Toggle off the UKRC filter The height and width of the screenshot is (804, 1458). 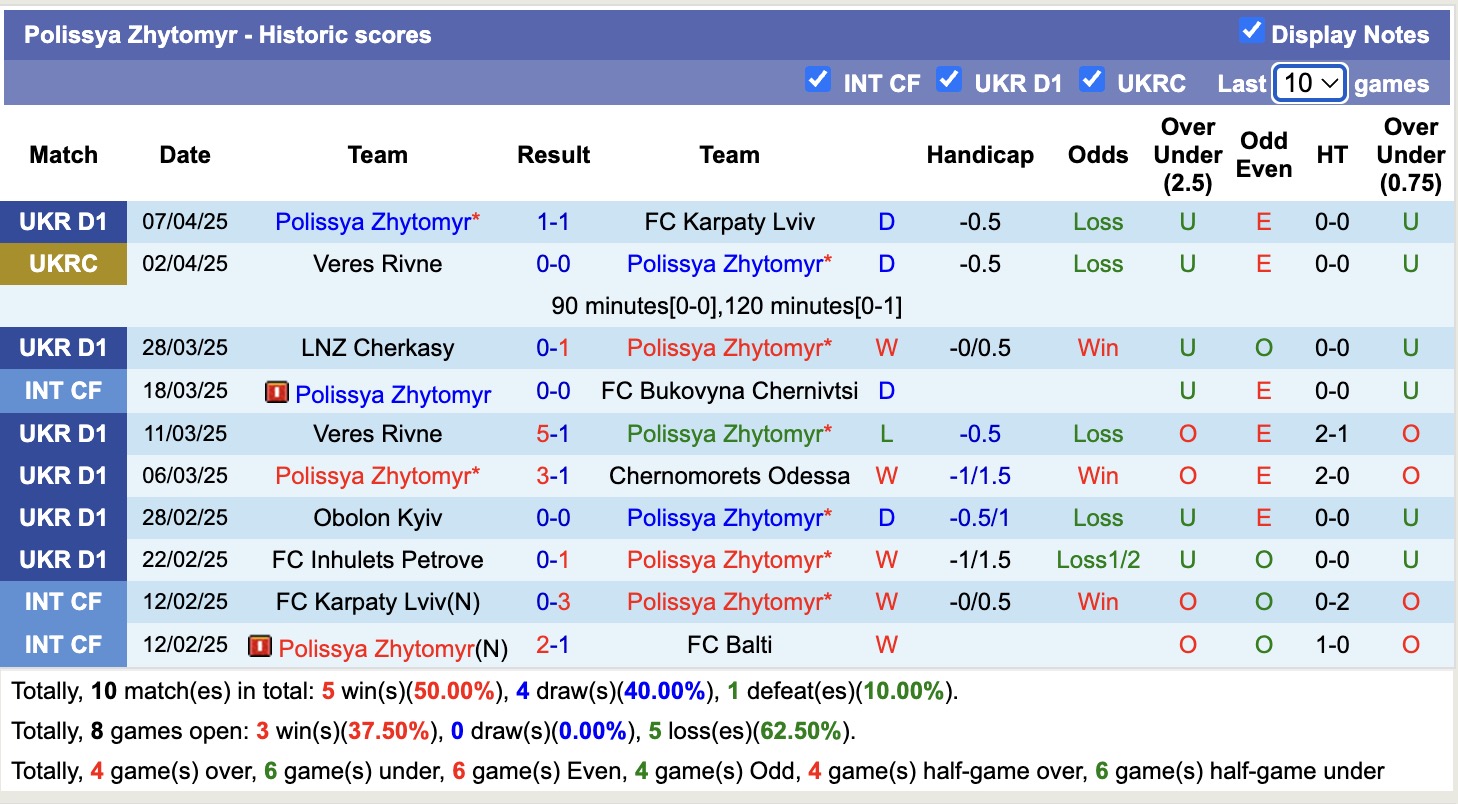1092,78
